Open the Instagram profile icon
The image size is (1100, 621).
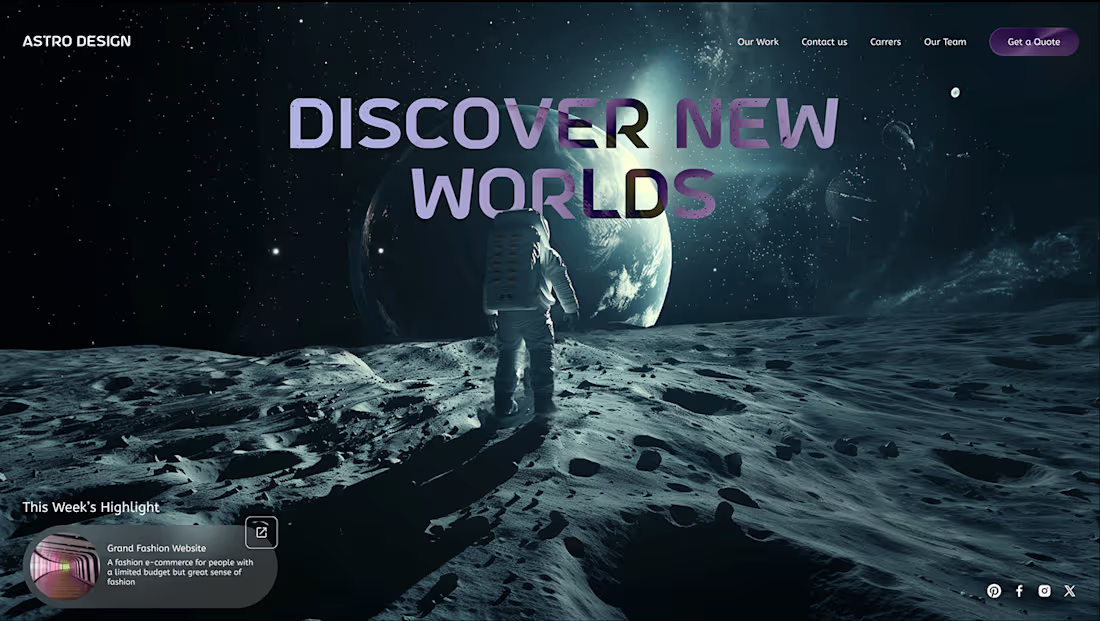1044,590
